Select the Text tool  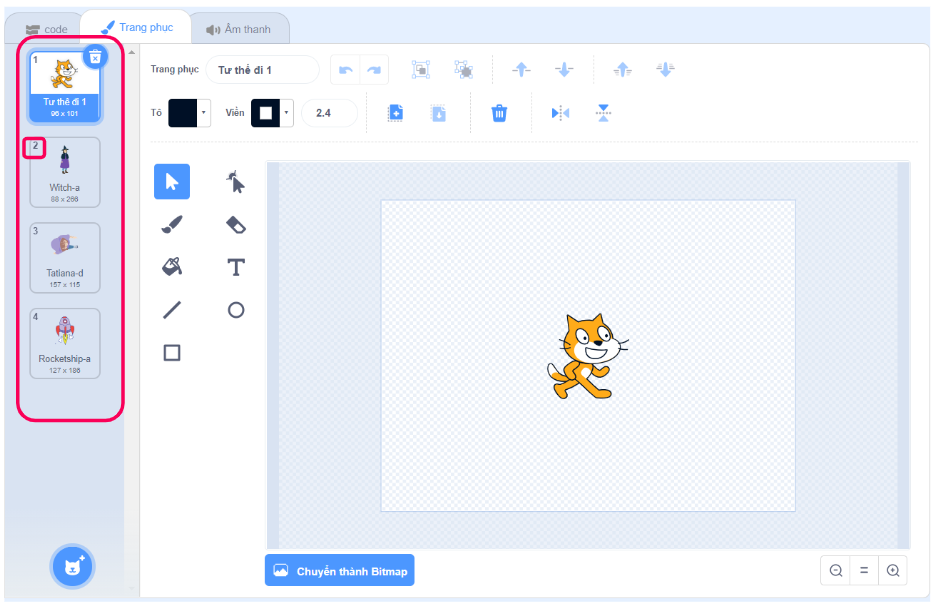[x=236, y=267]
